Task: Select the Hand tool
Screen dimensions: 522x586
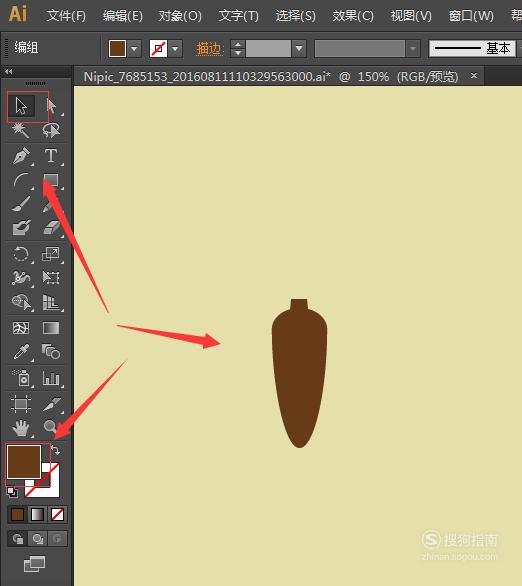Action: pyautogui.click(x=21, y=428)
